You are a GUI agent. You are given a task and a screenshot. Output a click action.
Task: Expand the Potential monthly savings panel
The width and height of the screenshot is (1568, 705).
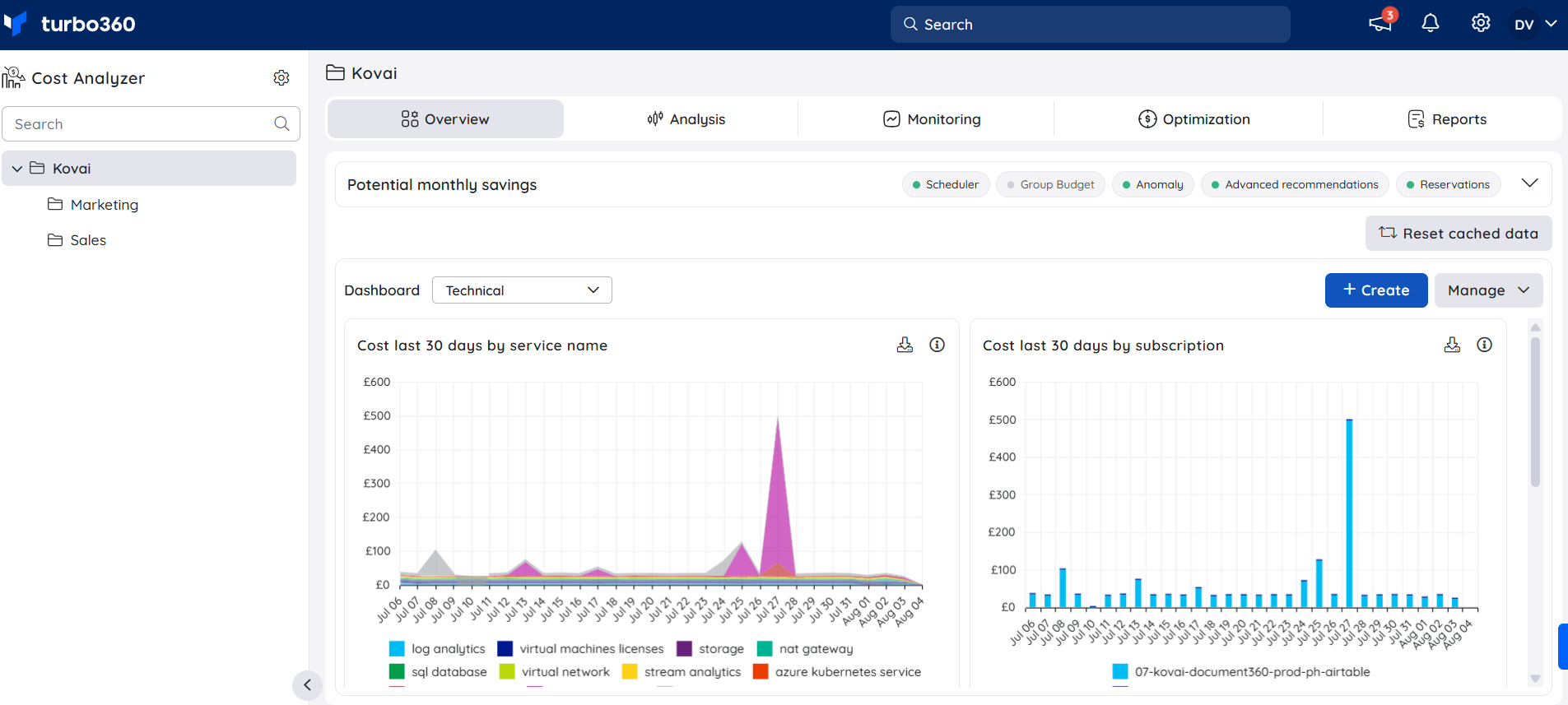tap(1529, 183)
